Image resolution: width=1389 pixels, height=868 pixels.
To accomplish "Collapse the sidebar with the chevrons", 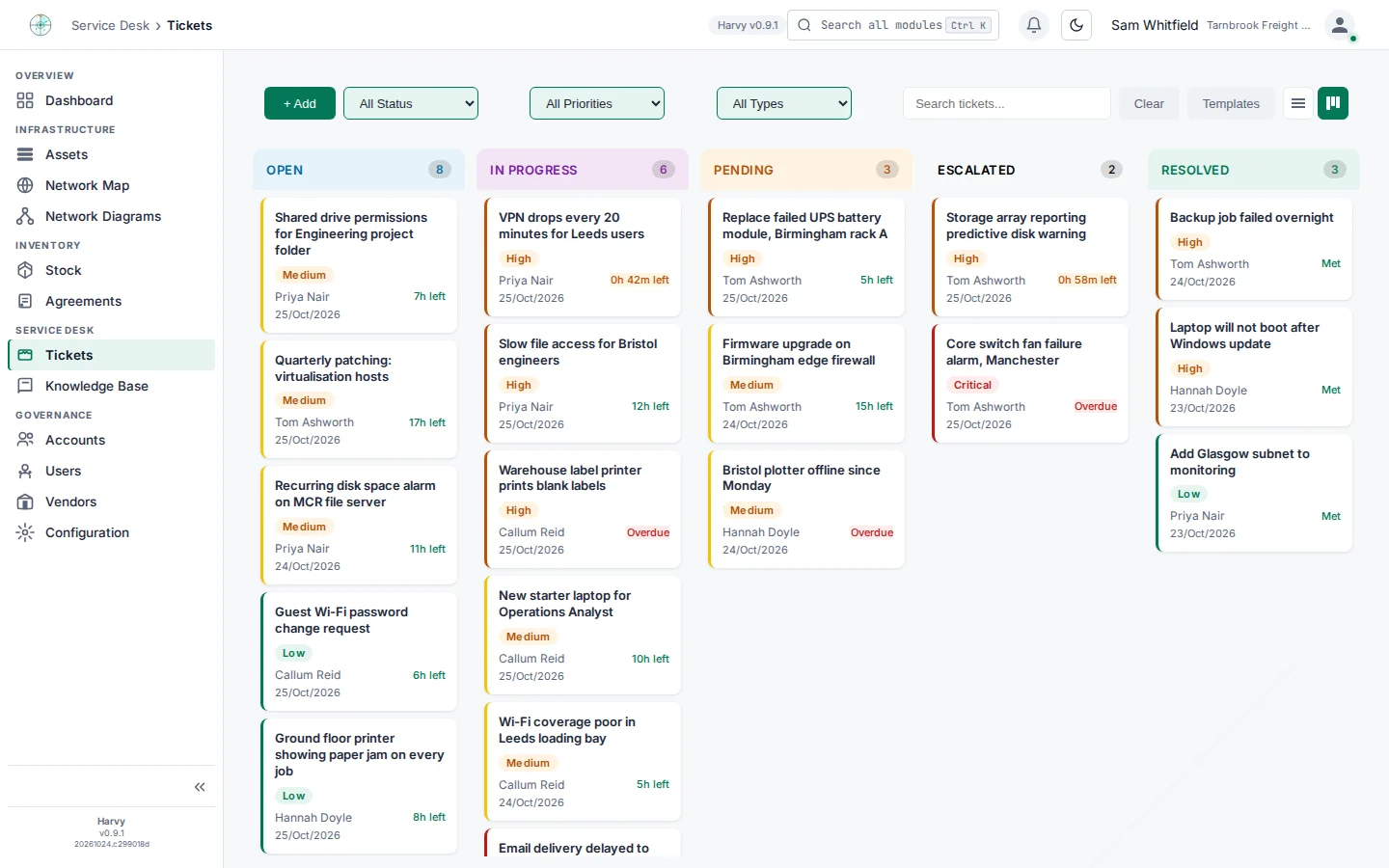I will click(200, 787).
